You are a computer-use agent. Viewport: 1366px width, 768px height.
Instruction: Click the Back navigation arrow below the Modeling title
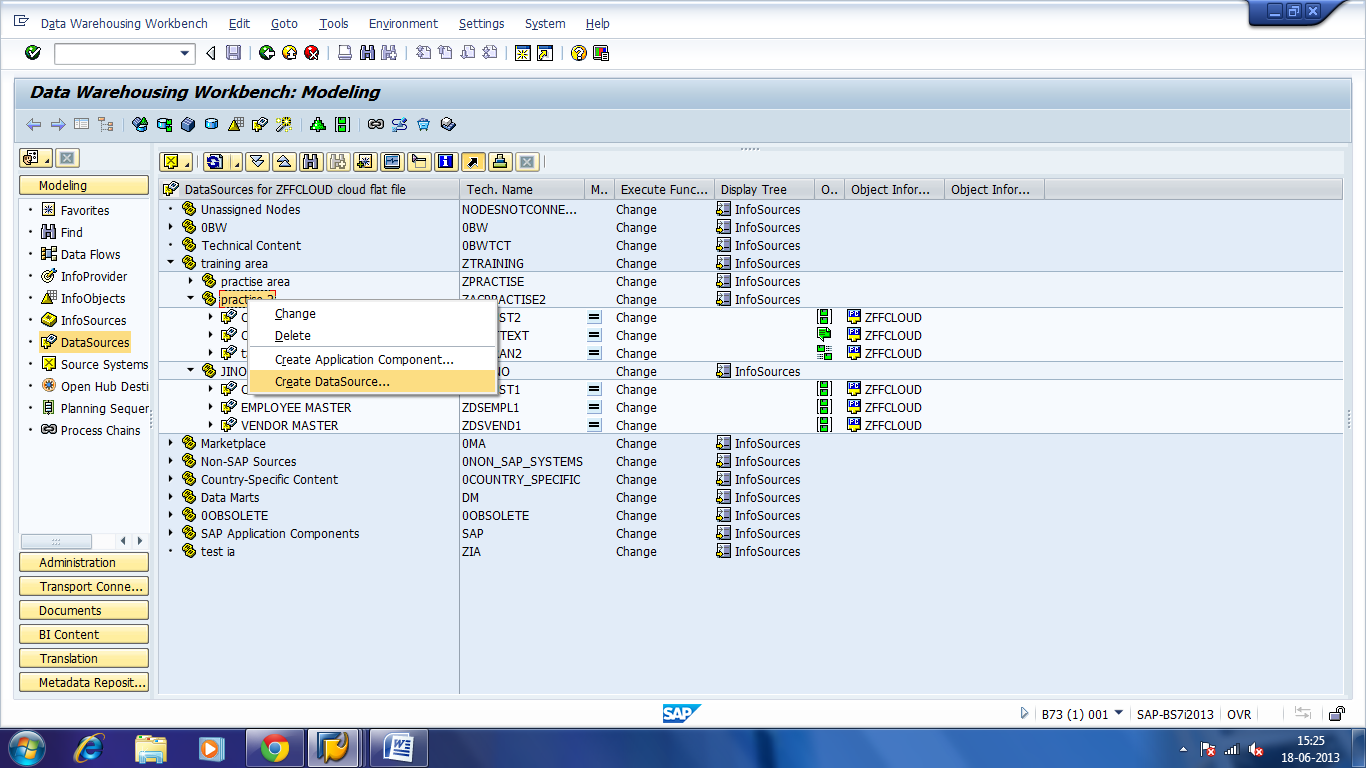pyautogui.click(x=31, y=124)
